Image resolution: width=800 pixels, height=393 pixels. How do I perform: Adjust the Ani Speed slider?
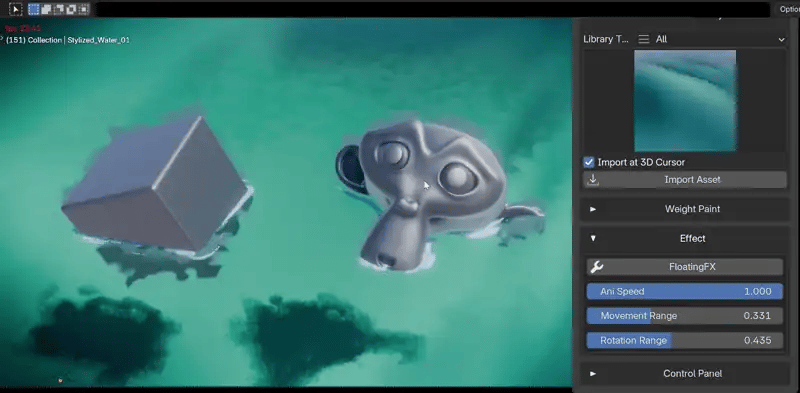tap(685, 291)
